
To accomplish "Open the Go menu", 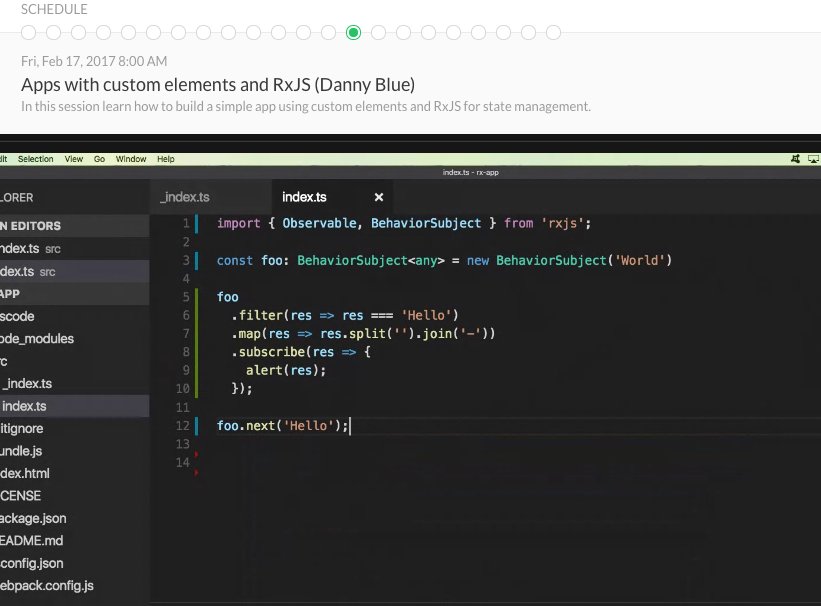I will pos(99,158).
